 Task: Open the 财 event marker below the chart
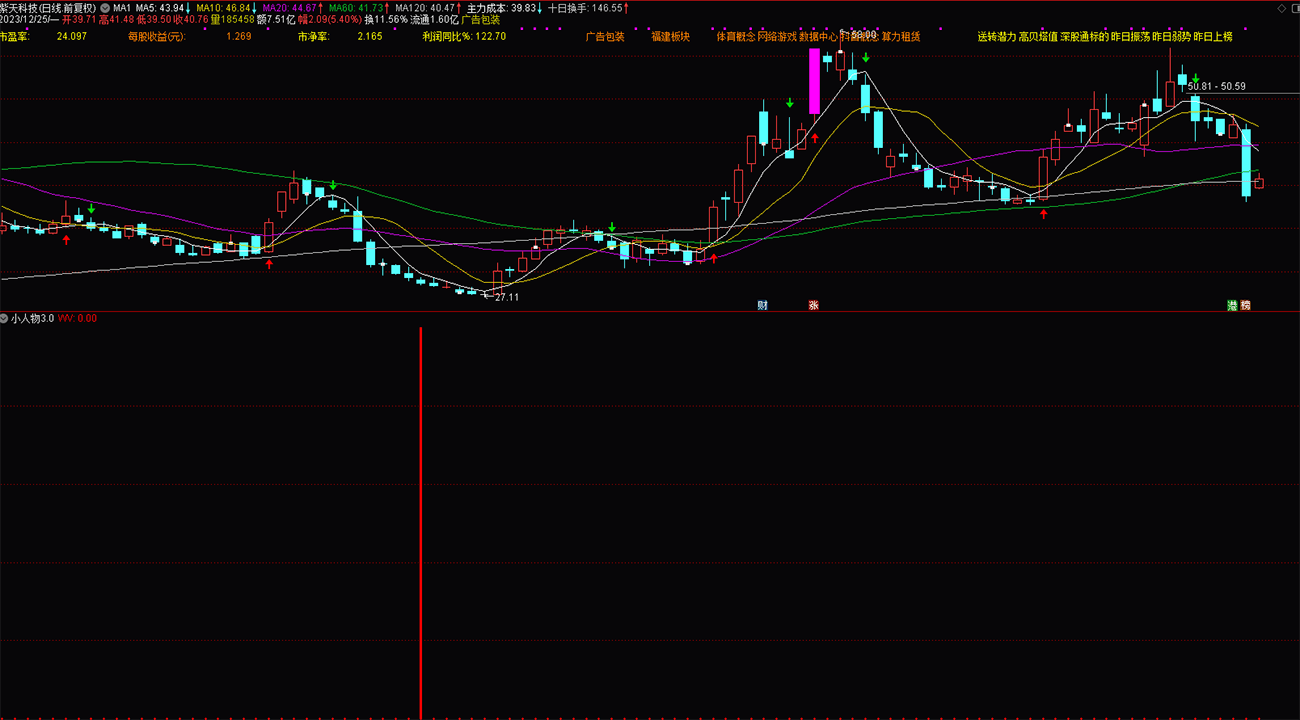click(x=763, y=305)
